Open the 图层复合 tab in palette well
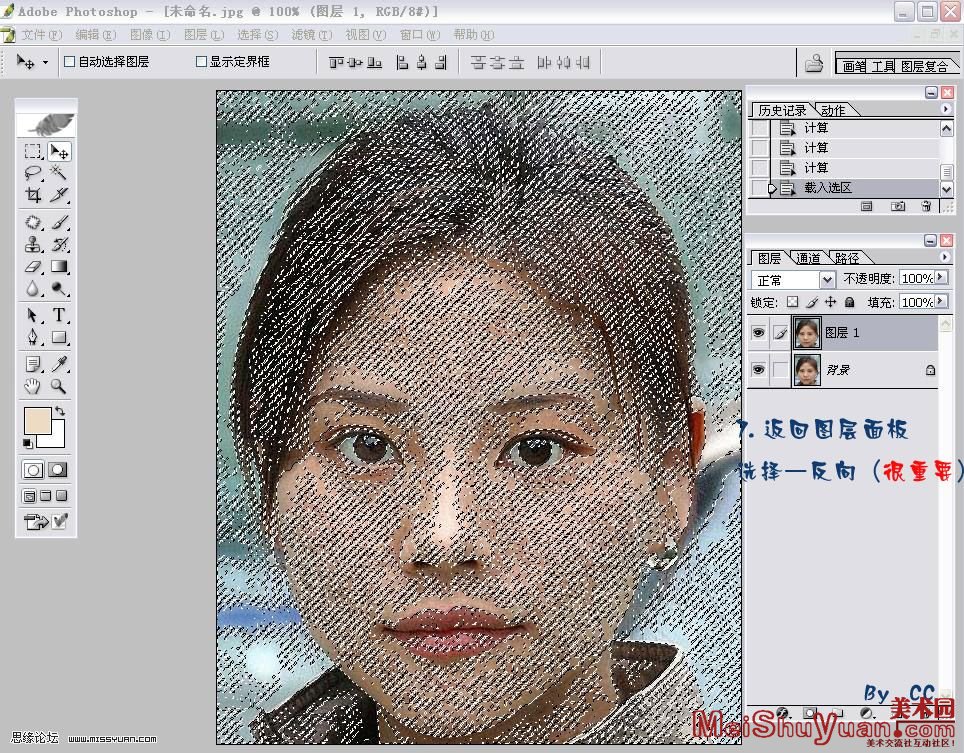This screenshot has height=753, width=964. click(924, 66)
